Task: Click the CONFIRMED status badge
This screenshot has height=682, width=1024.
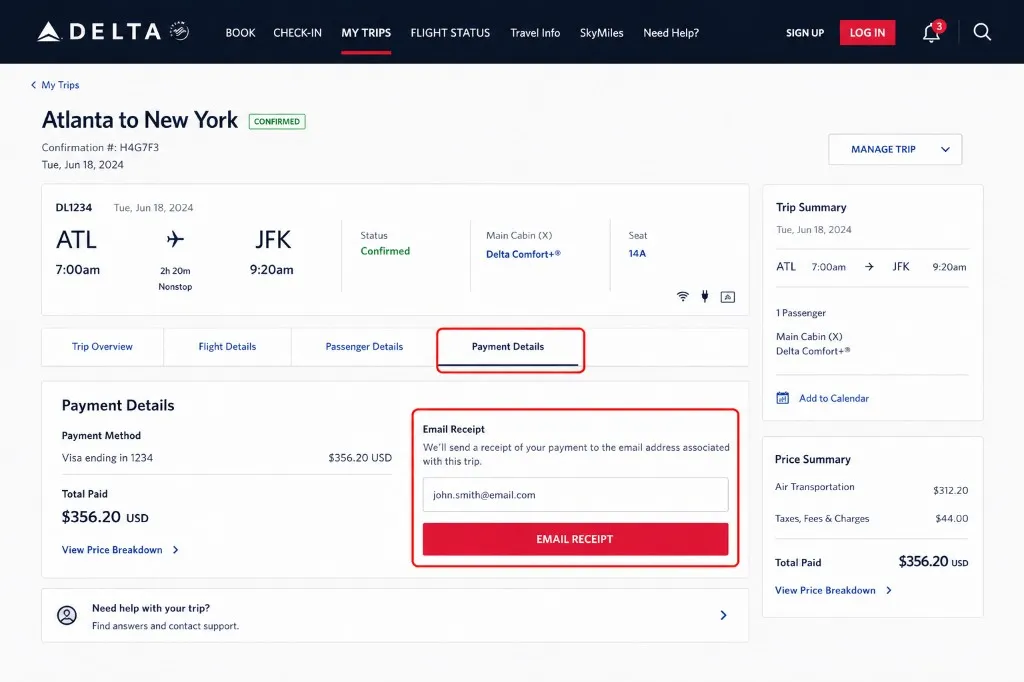Action: pos(277,122)
